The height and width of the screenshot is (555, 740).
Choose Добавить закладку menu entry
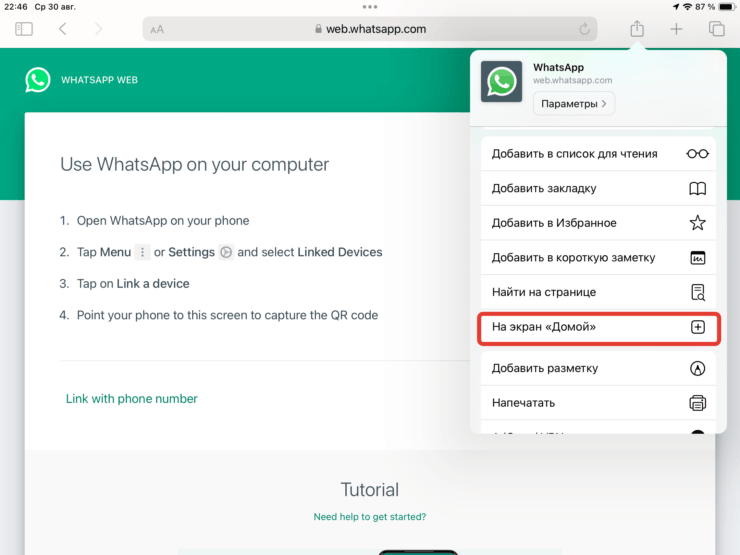pos(598,189)
